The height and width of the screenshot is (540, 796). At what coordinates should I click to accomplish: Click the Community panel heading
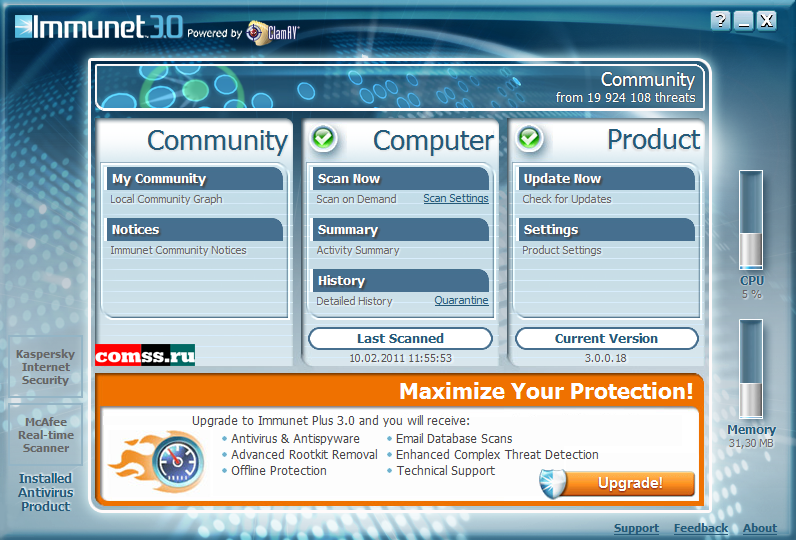pyautogui.click(x=217, y=141)
